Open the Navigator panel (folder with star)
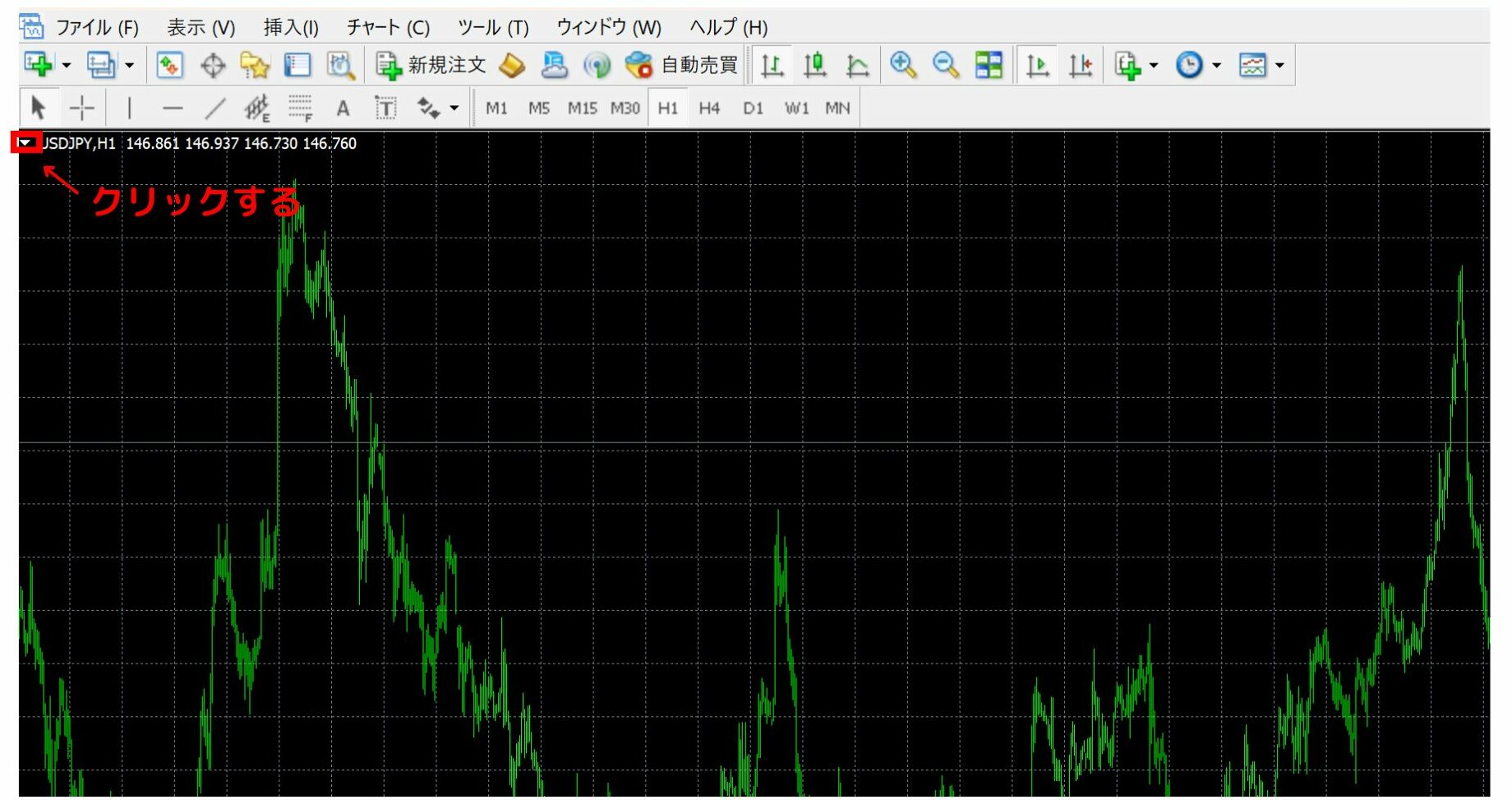 click(x=255, y=65)
